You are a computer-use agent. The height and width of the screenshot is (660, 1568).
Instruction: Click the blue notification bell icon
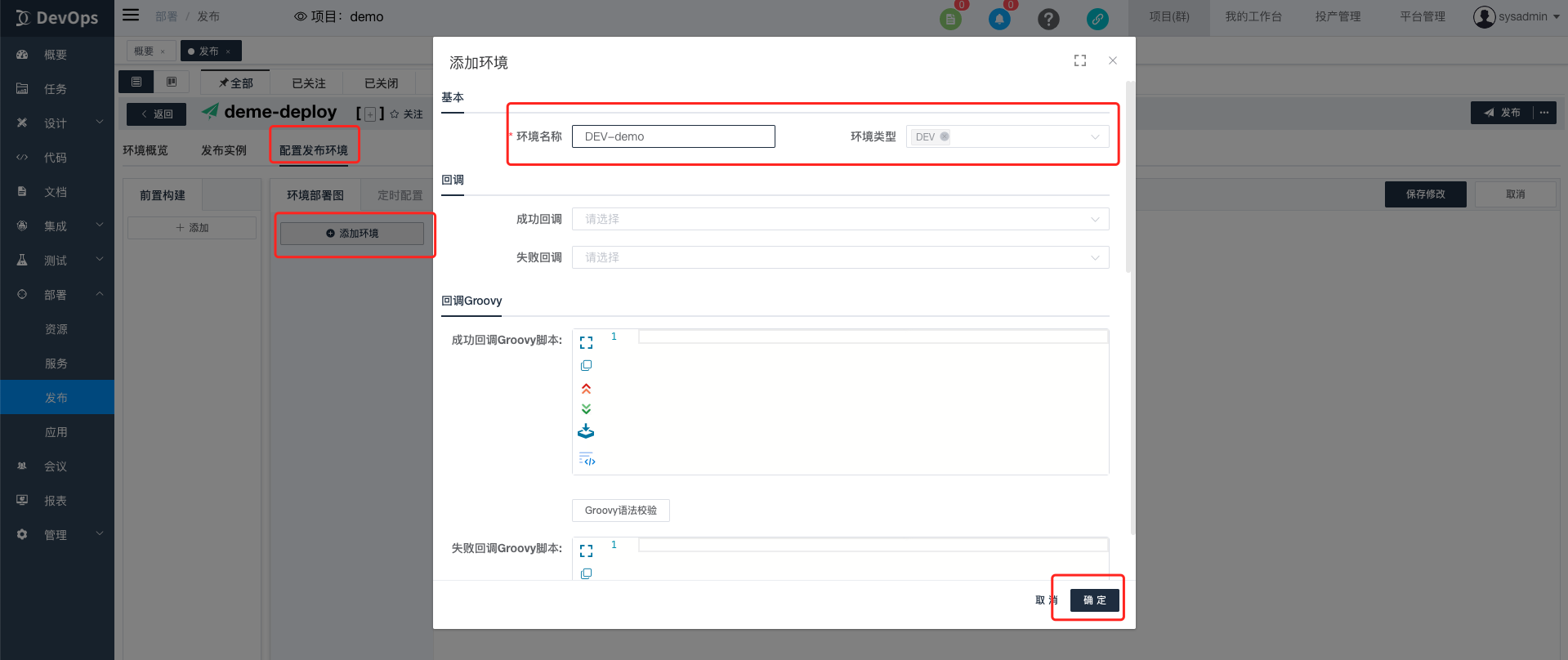click(998, 19)
